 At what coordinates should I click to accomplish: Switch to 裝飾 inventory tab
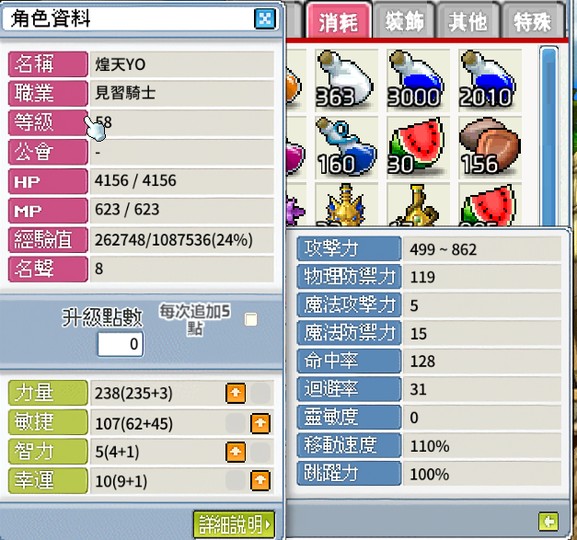pyautogui.click(x=404, y=21)
